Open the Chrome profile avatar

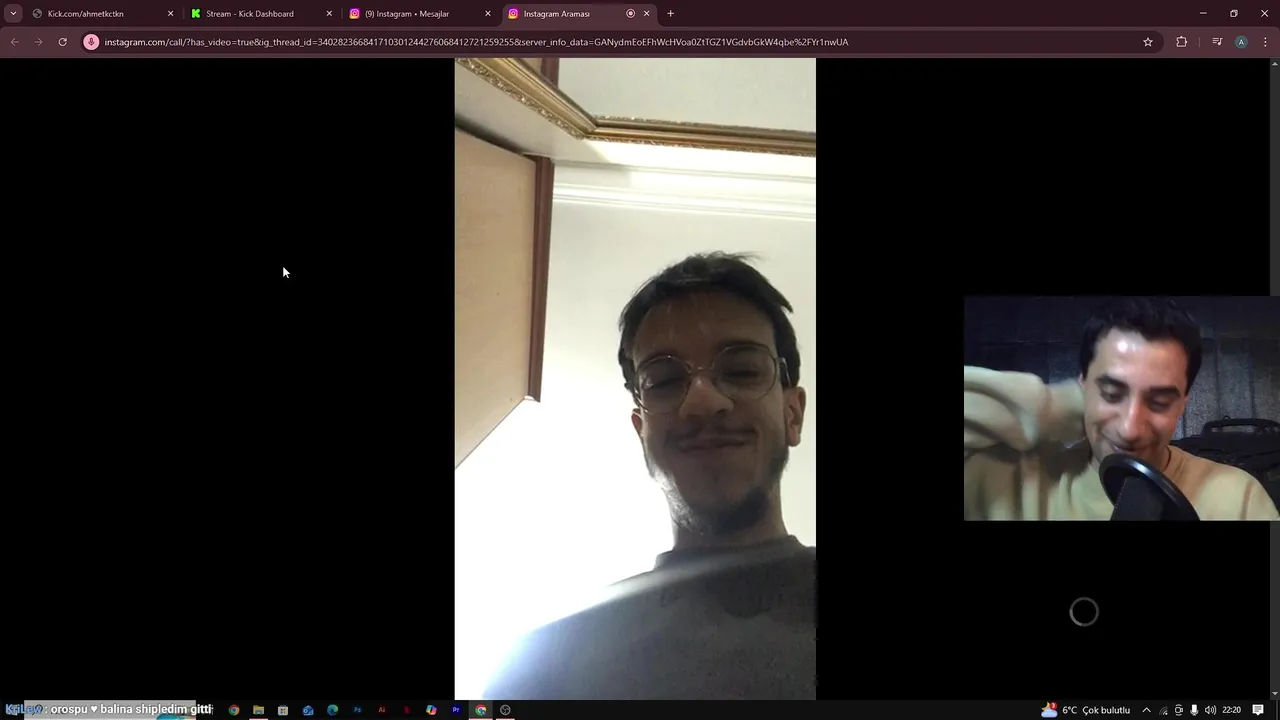(x=1241, y=42)
